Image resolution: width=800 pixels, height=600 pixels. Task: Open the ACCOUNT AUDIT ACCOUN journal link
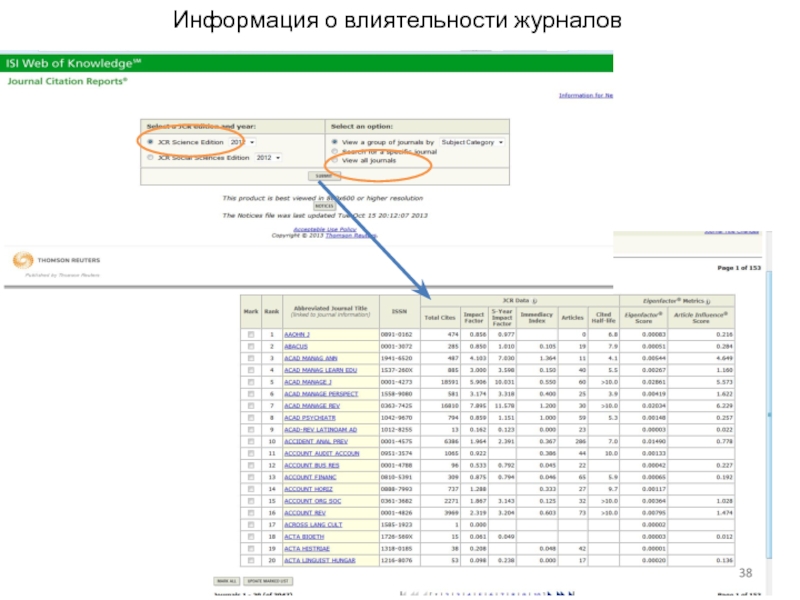coord(321,454)
